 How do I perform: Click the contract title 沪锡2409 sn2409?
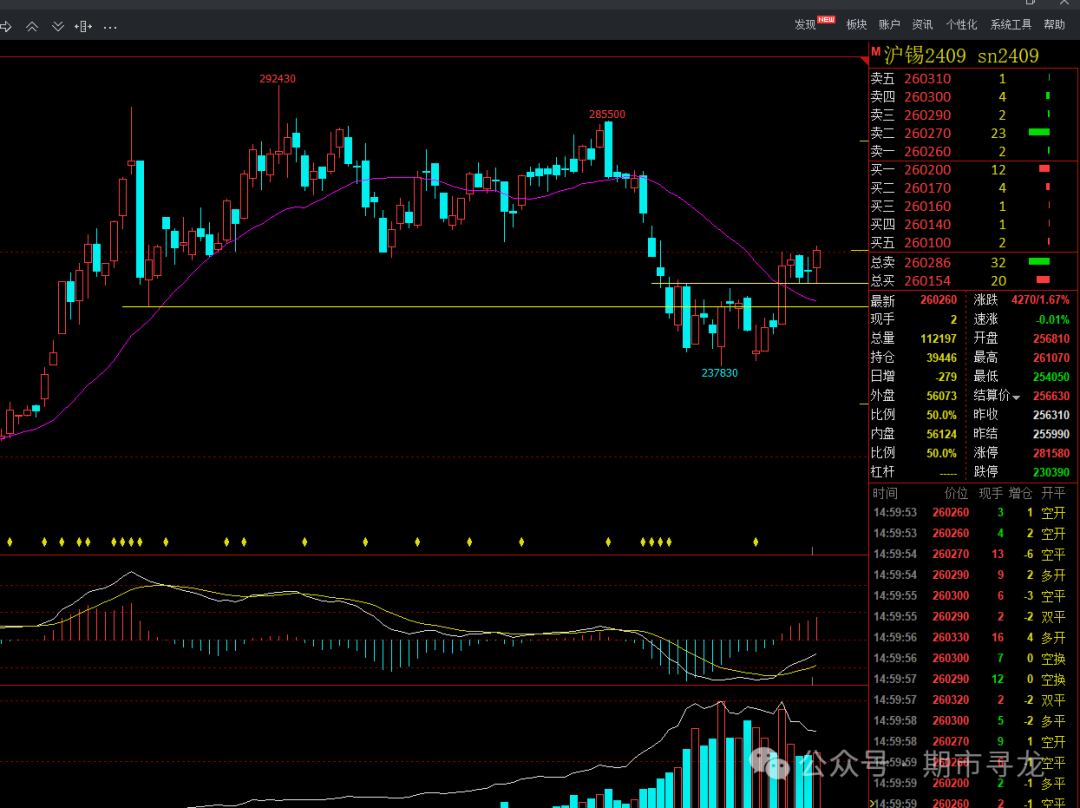[961, 55]
